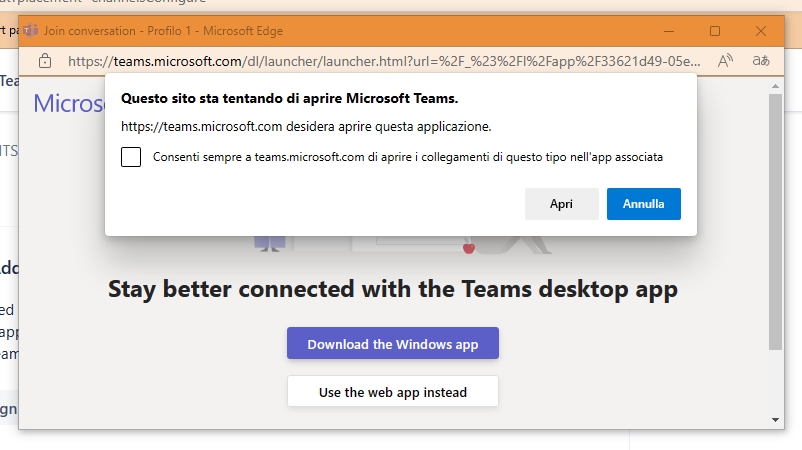The image size is (802, 450).
Task: Choose Use the web app instead
Action: (393, 392)
